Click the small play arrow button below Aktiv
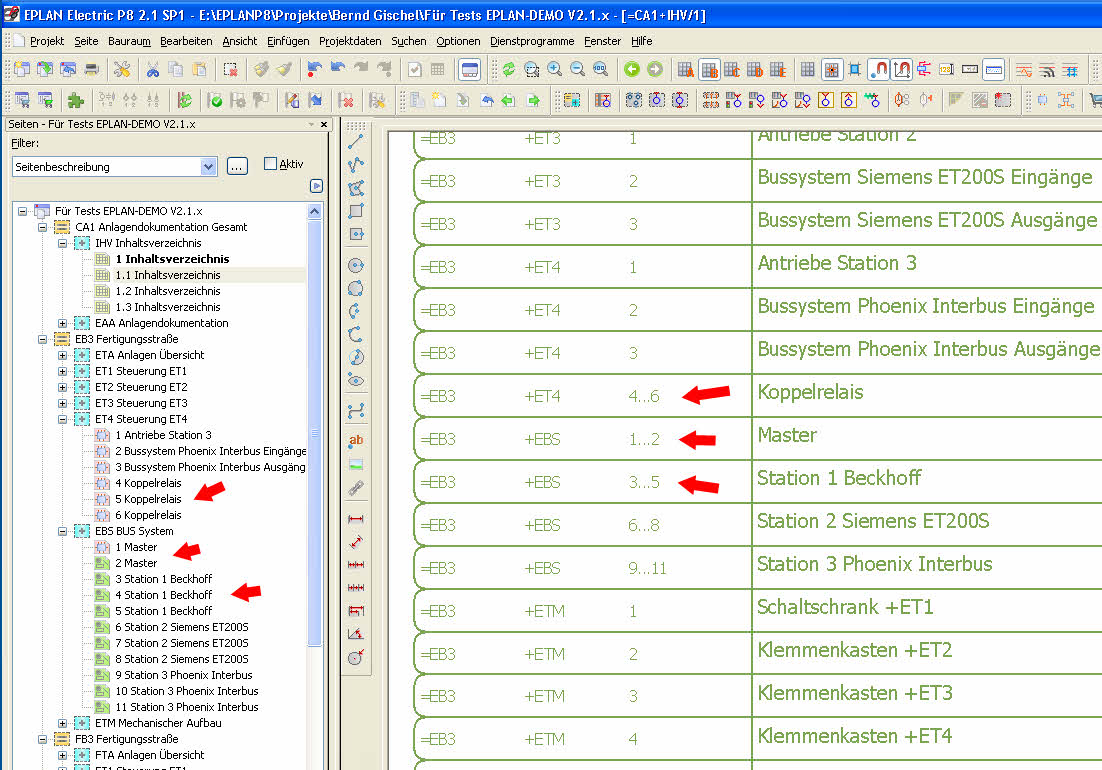This screenshot has height=770, width=1102. tap(316, 186)
